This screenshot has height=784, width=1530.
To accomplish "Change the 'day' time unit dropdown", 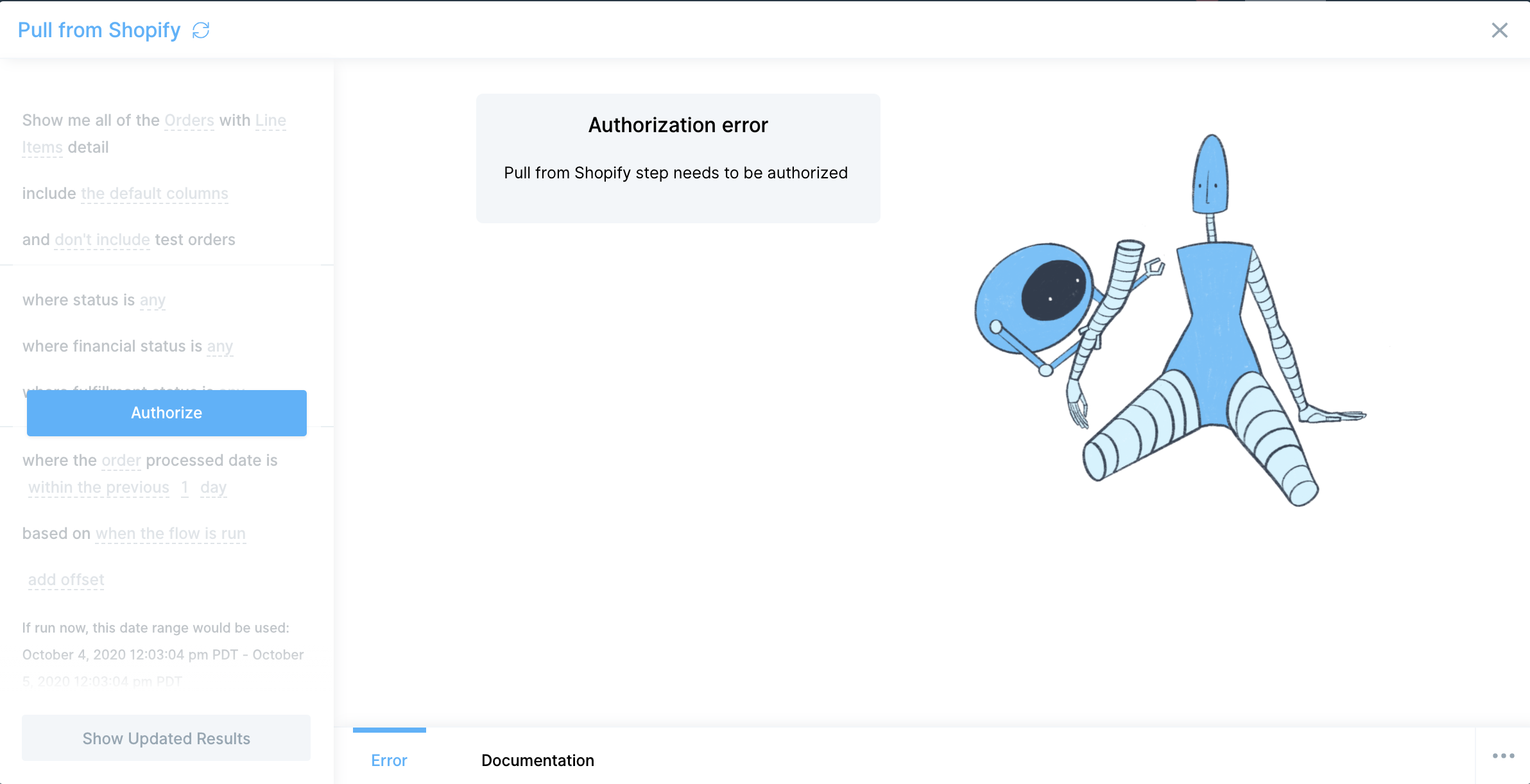I will click(213, 488).
